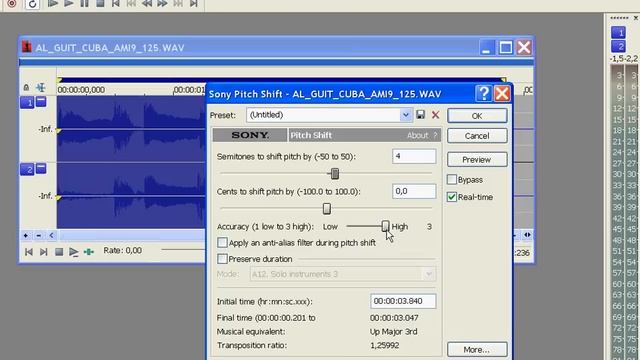Click Rewind in the top transport toolbar
This screenshot has width=640, height=360.
click(x=147, y=4)
